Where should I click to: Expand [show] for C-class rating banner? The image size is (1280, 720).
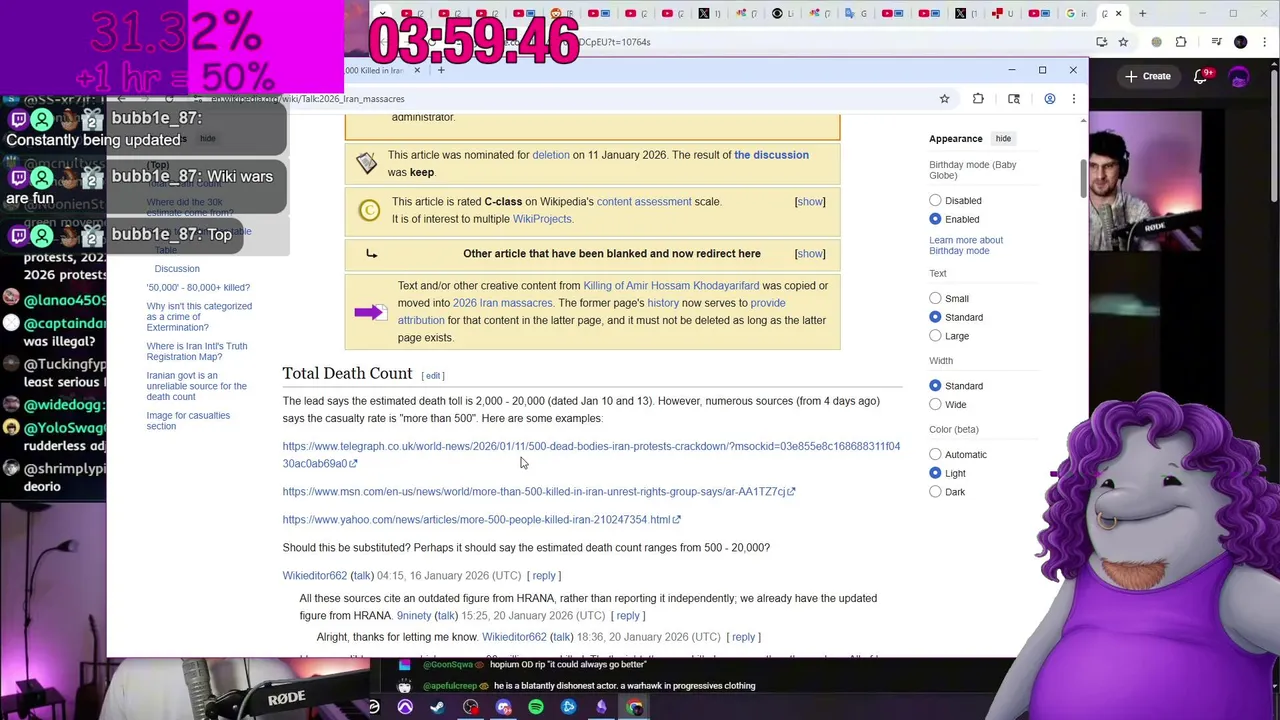coord(810,202)
